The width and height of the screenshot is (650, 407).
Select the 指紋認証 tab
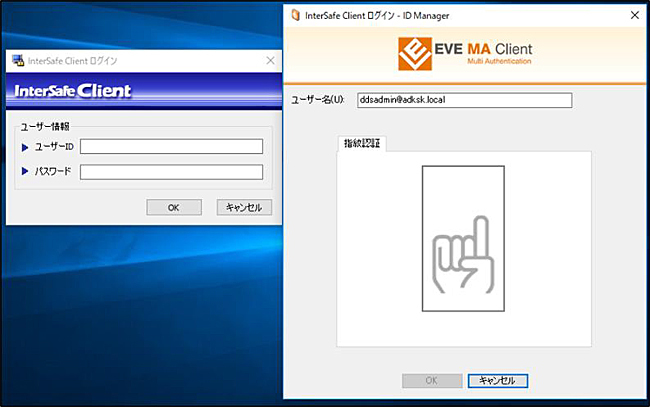(x=363, y=144)
